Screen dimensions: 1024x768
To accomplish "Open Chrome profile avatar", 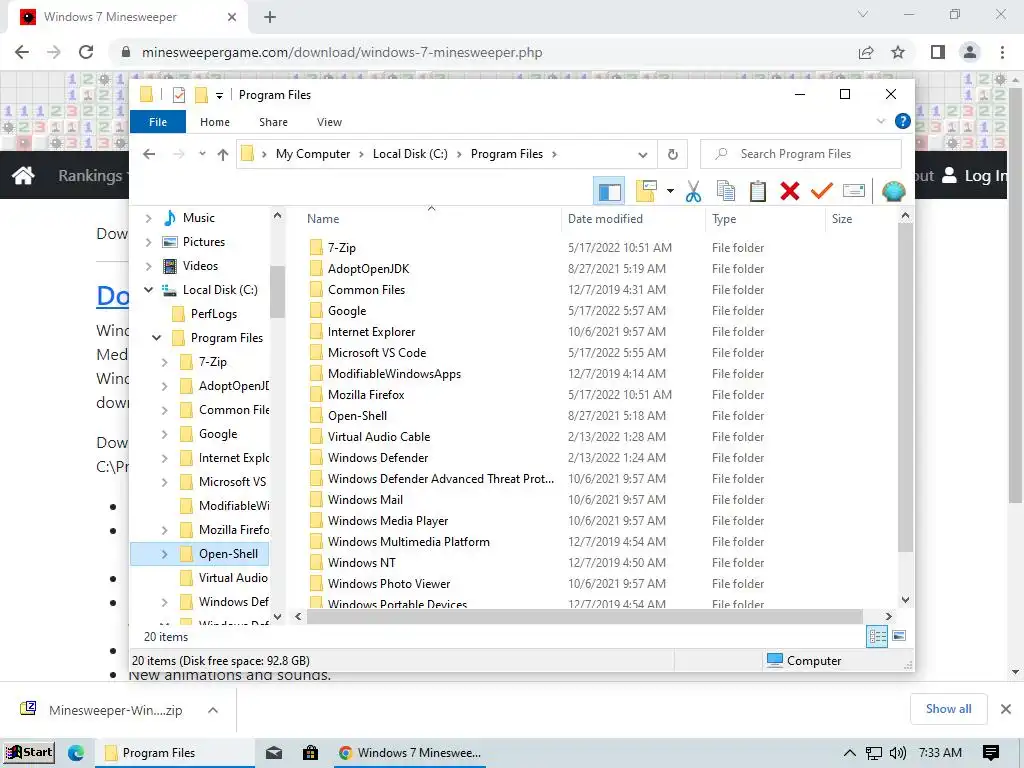I will (x=970, y=52).
